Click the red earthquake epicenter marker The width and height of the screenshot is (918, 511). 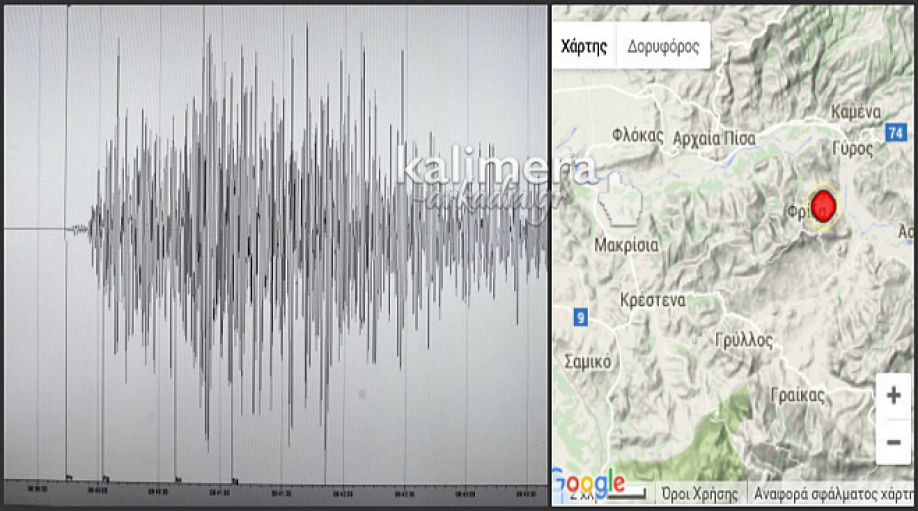(823, 207)
